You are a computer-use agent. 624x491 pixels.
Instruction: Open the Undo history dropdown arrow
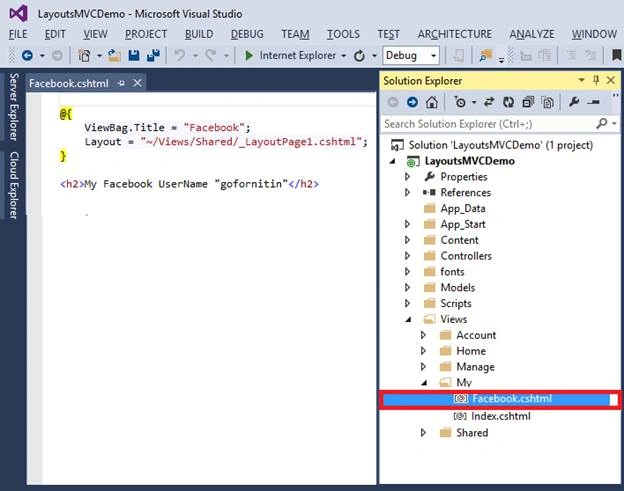click(195, 56)
